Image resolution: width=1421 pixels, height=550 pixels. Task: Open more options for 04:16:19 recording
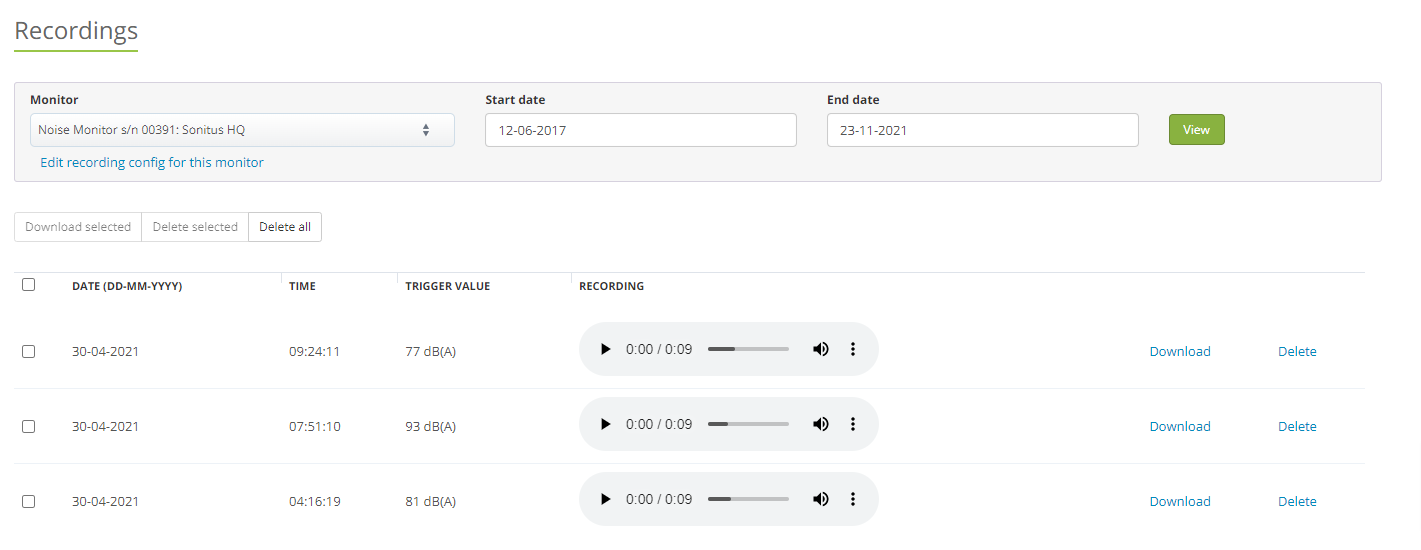[853, 499]
